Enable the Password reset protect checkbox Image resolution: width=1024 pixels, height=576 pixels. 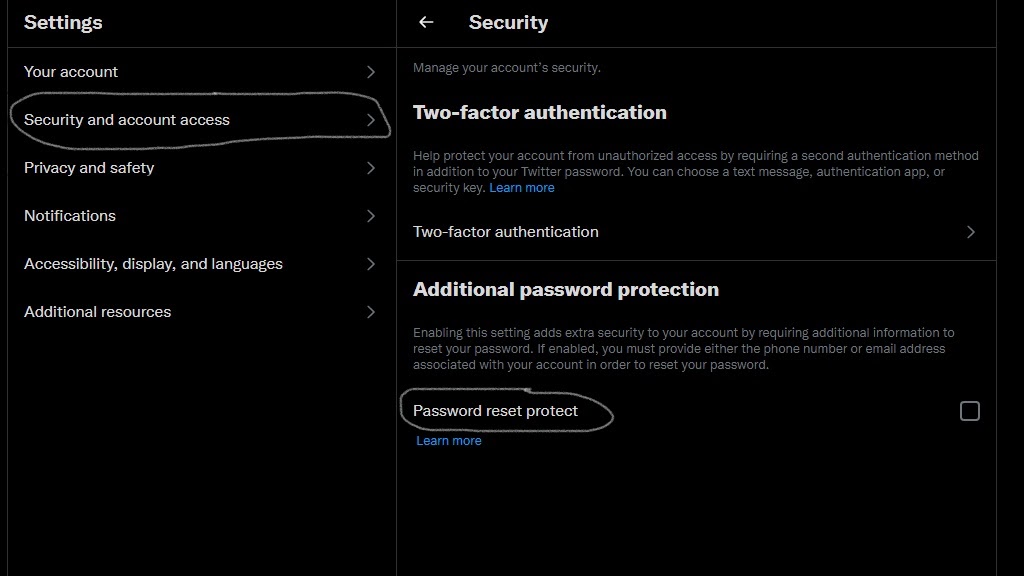970,411
